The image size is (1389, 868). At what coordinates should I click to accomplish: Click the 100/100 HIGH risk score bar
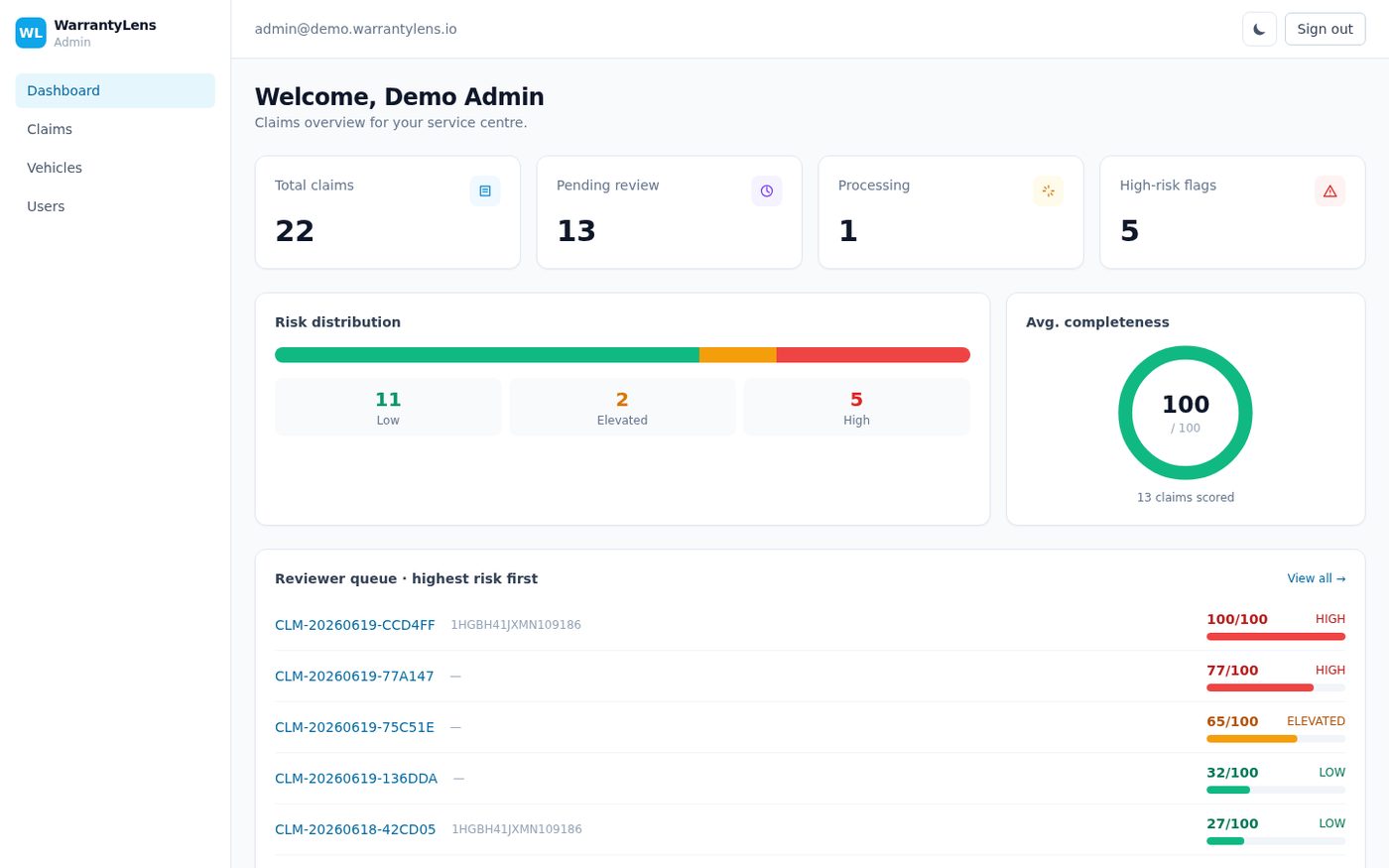1276,637
